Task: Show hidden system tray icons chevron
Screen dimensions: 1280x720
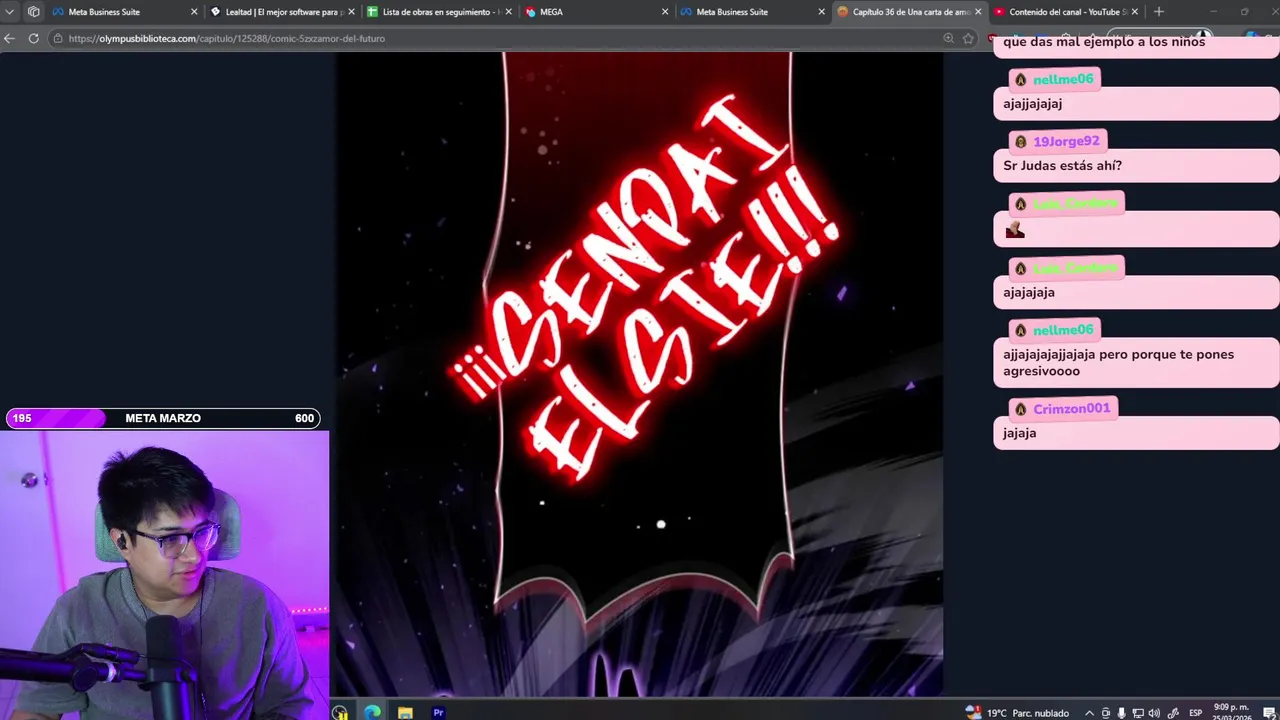Action: [x=1089, y=713]
